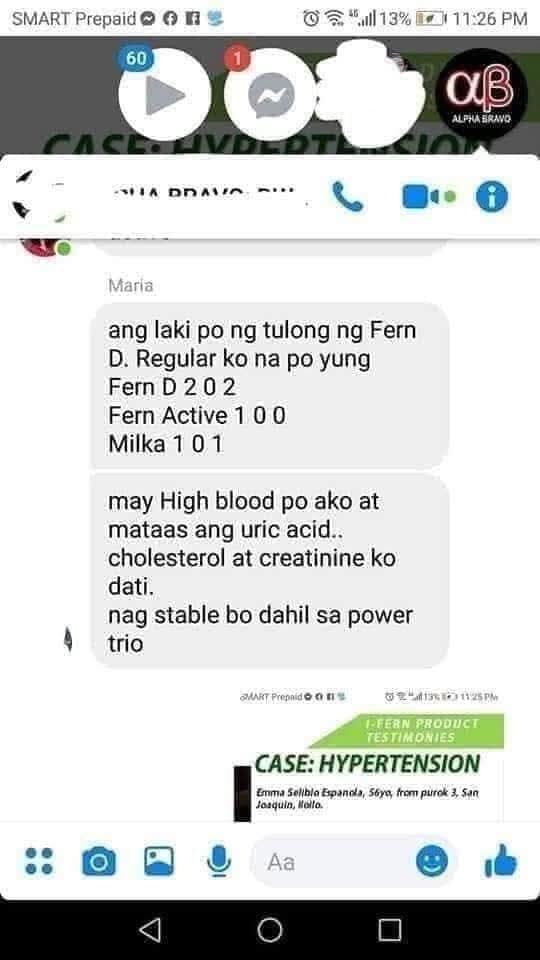Image resolution: width=540 pixels, height=960 pixels.
Task: Open the Alpha Bravo chat head
Action: point(482,94)
